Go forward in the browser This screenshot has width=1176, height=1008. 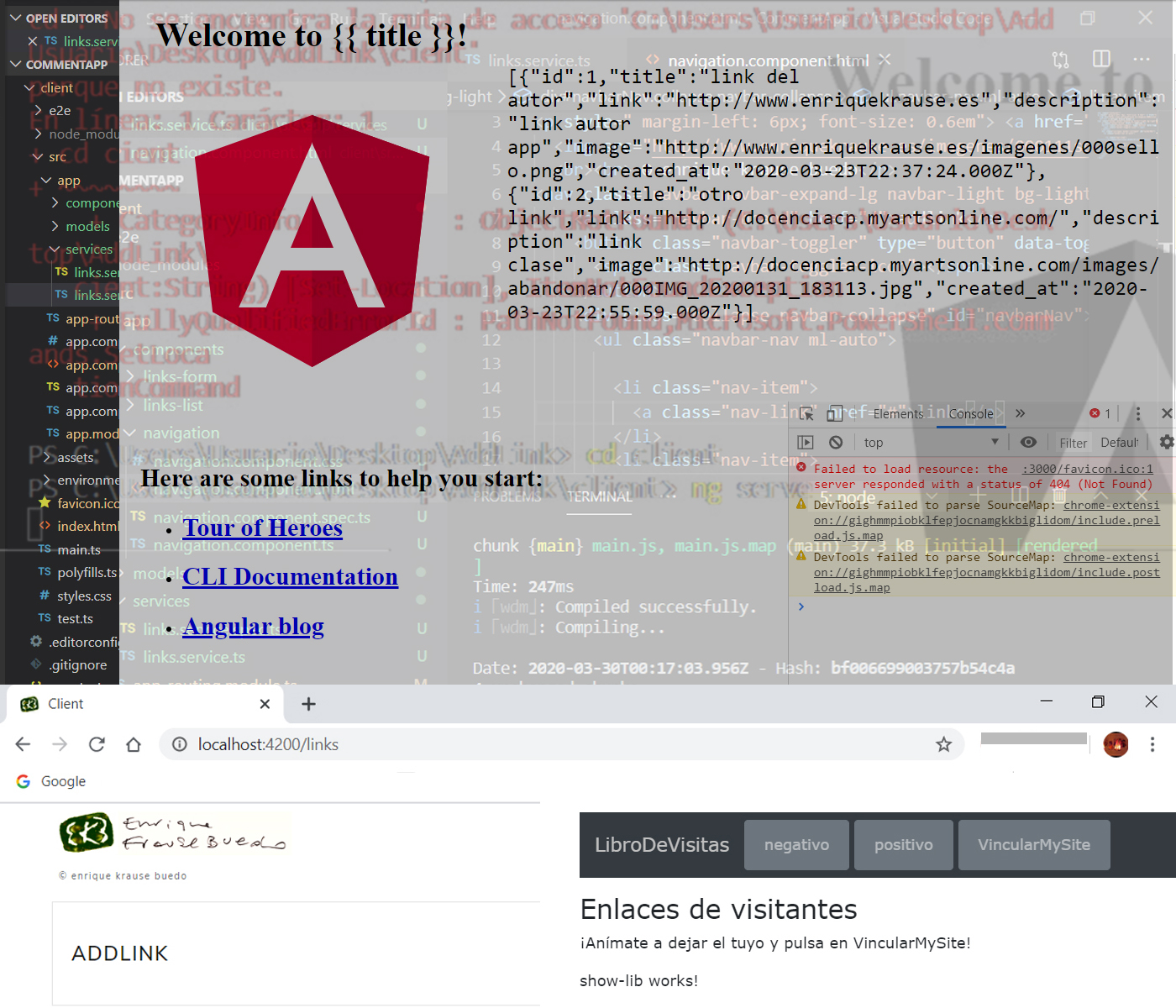click(x=60, y=744)
